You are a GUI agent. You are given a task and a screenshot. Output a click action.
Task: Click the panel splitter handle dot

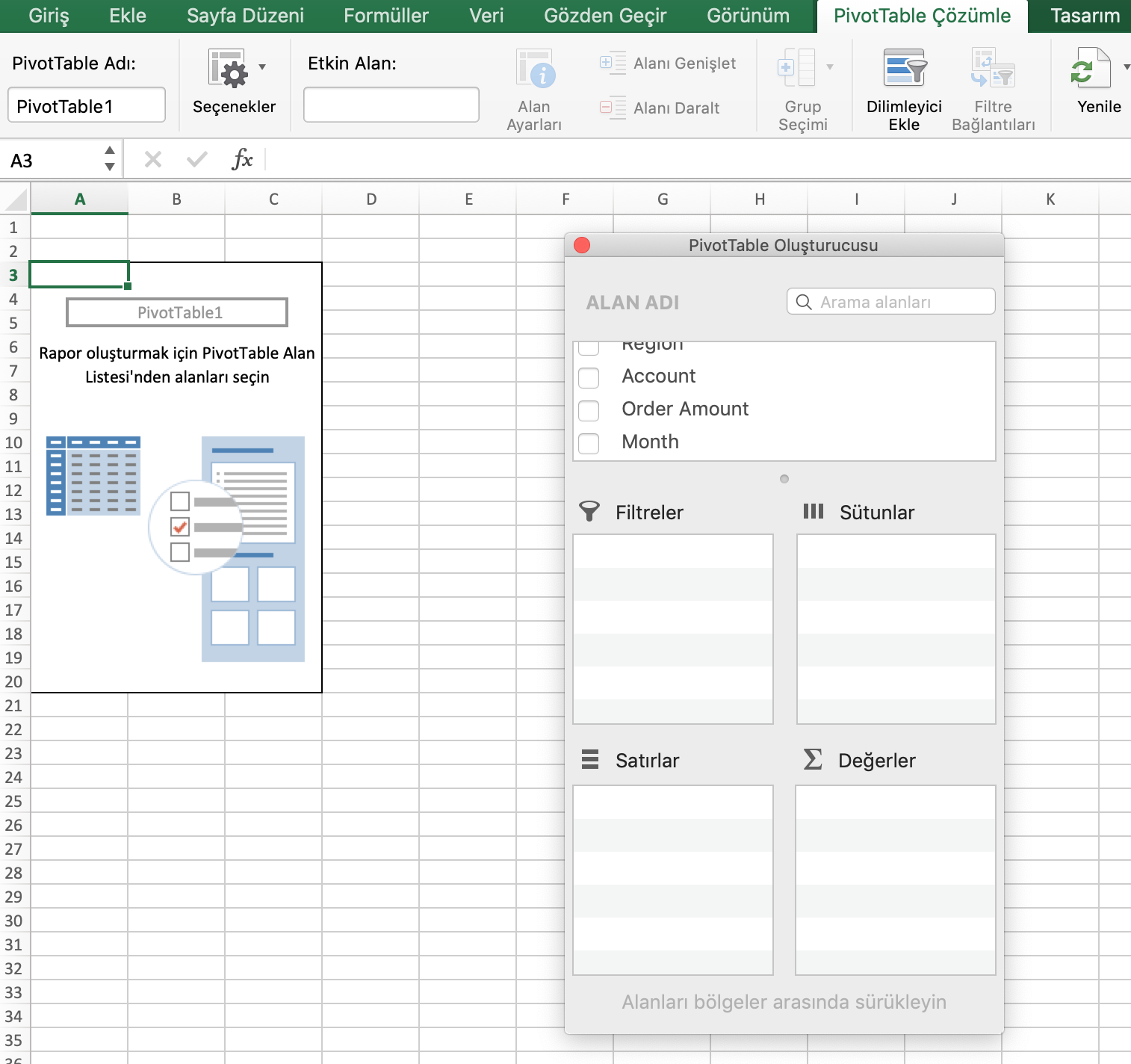pos(784,479)
